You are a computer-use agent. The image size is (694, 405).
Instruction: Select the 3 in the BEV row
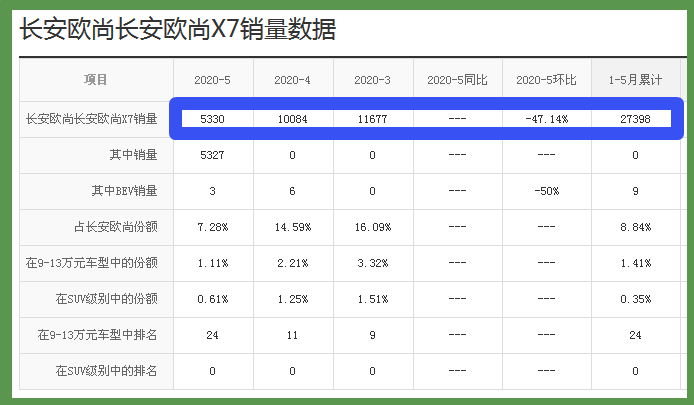(212, 191)
